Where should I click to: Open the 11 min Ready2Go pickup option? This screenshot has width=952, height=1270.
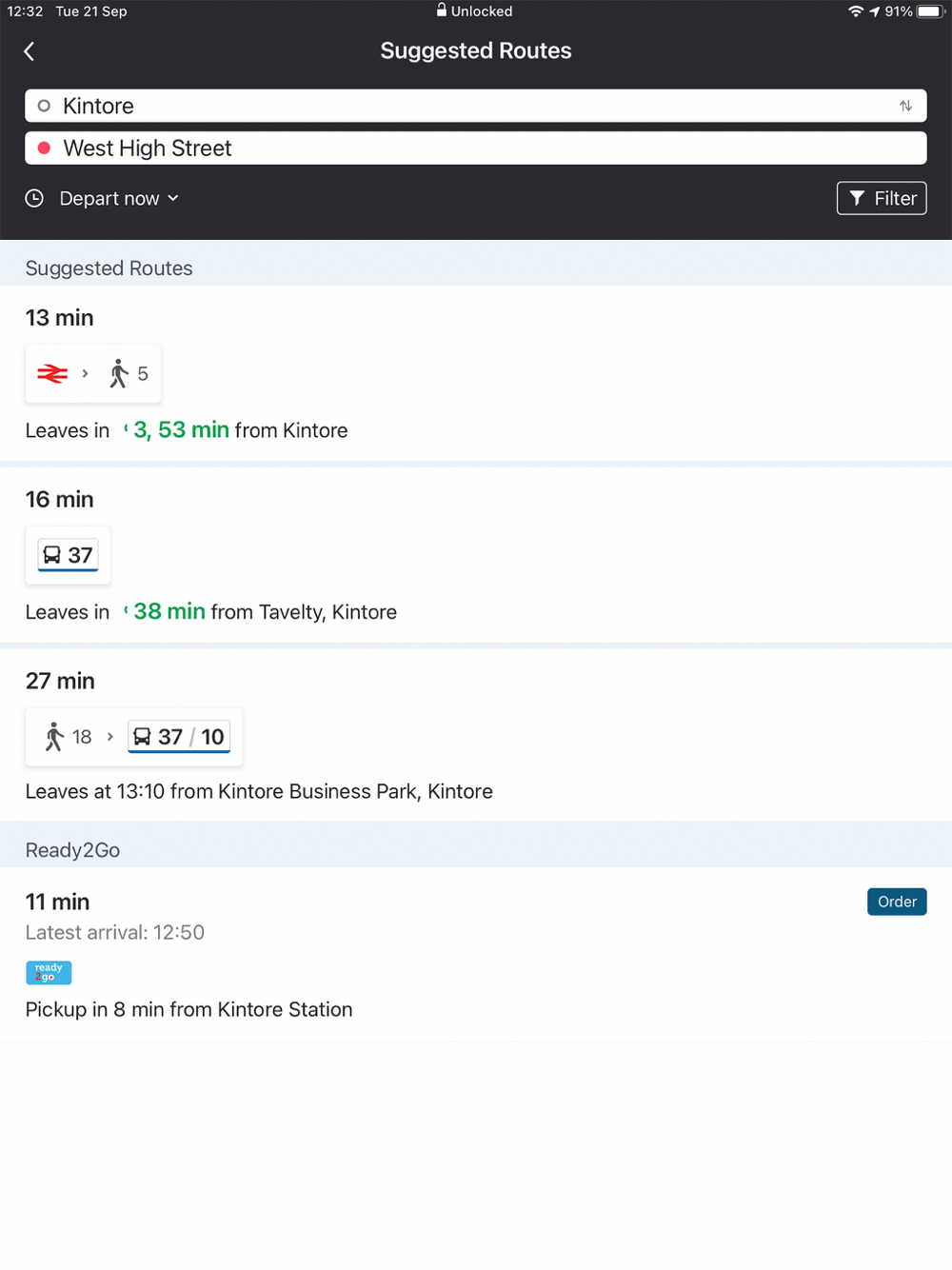(x=476, y=954)
